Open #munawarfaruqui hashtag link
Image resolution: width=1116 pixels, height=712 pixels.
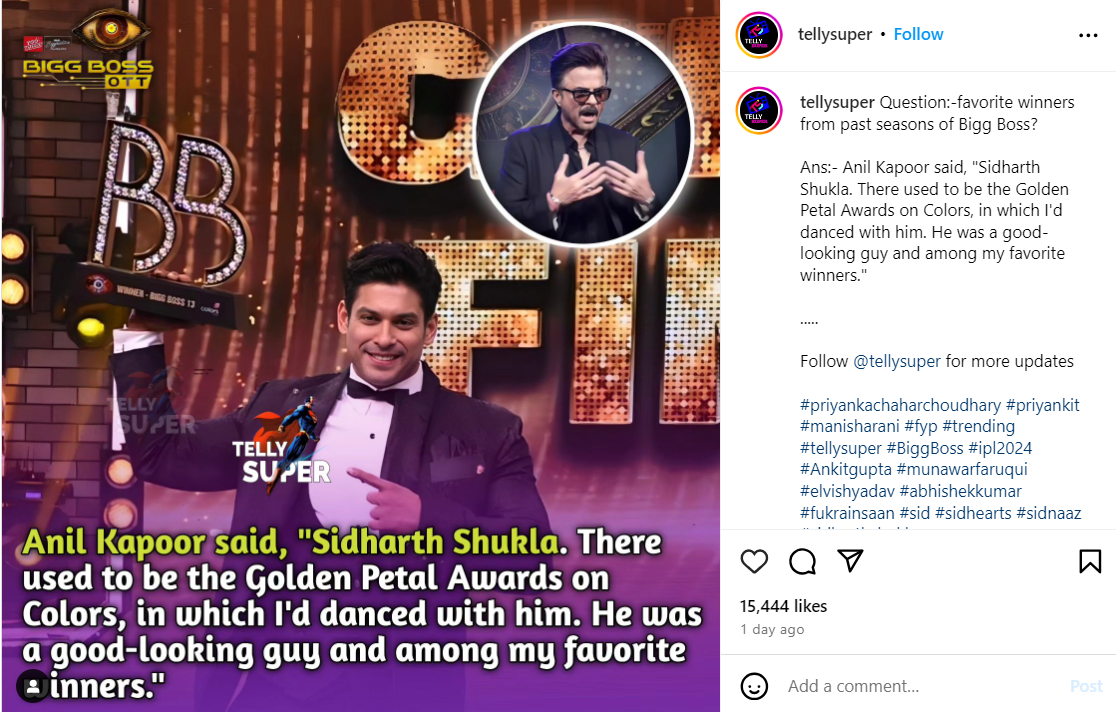pos(962,469)
